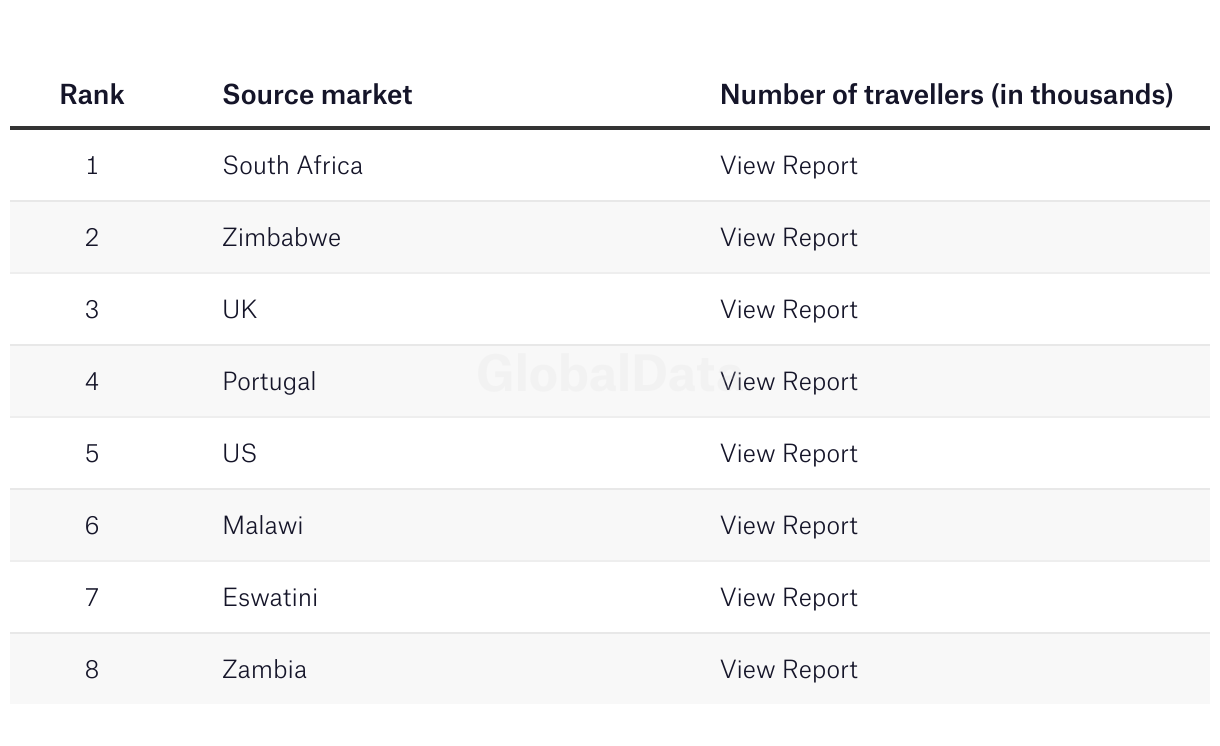Open View Report link for Zambia
The height and width of the screenshot is (746, 1220).
tap(788, 670)
